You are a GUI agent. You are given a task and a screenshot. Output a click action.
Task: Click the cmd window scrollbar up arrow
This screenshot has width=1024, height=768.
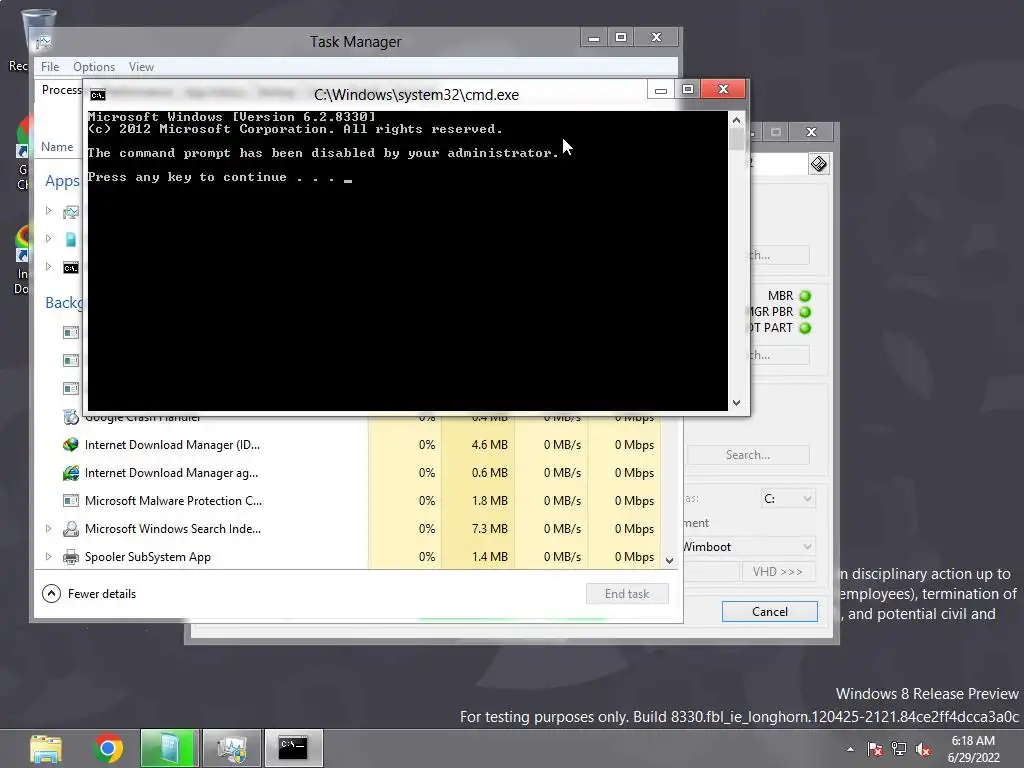[x=736, y=120]
